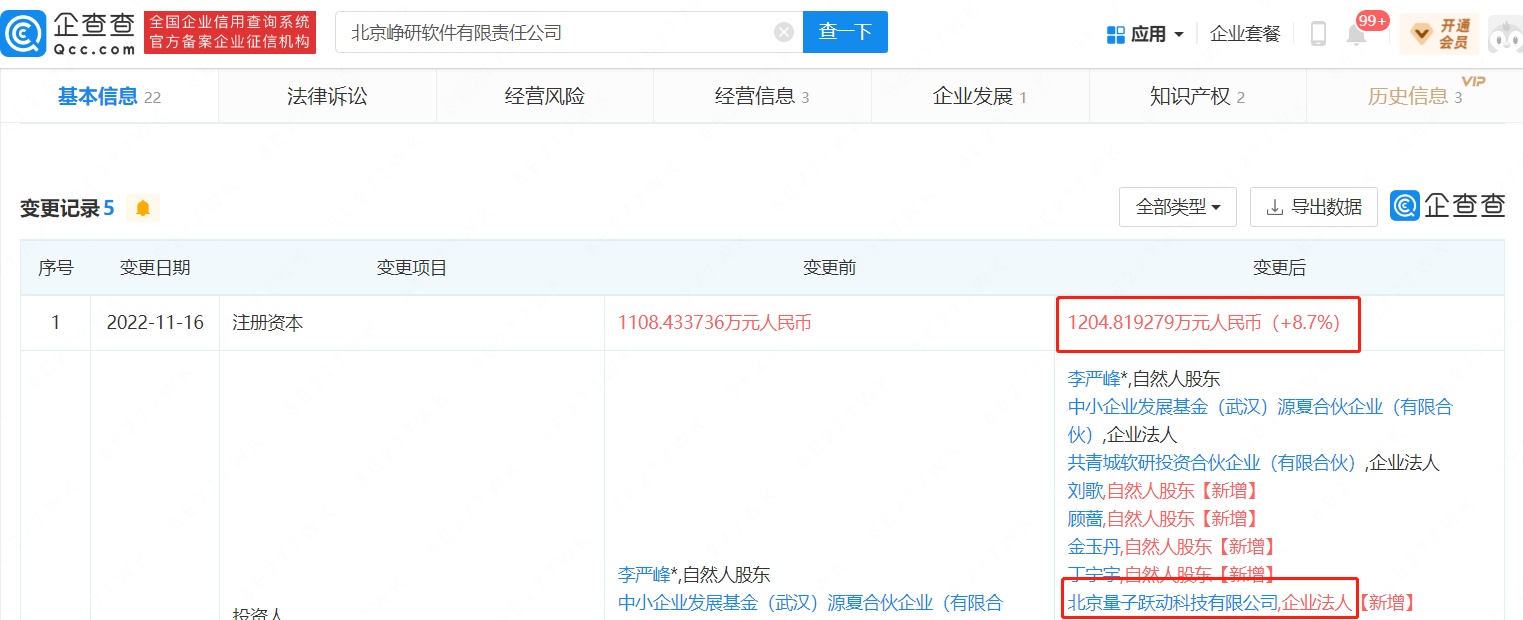Switch to 基本信息 tab

click(109, 97)
